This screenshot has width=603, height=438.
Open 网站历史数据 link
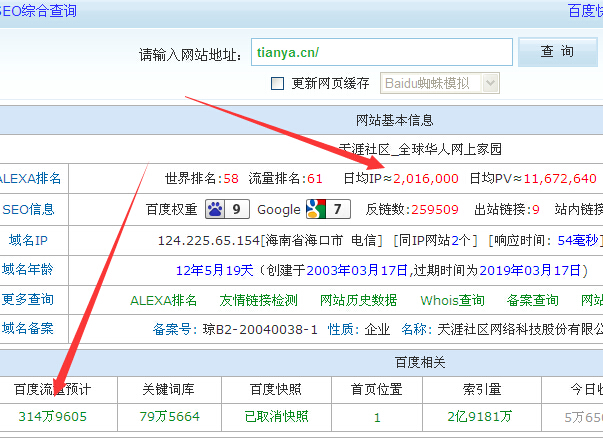tap(358, 300)
